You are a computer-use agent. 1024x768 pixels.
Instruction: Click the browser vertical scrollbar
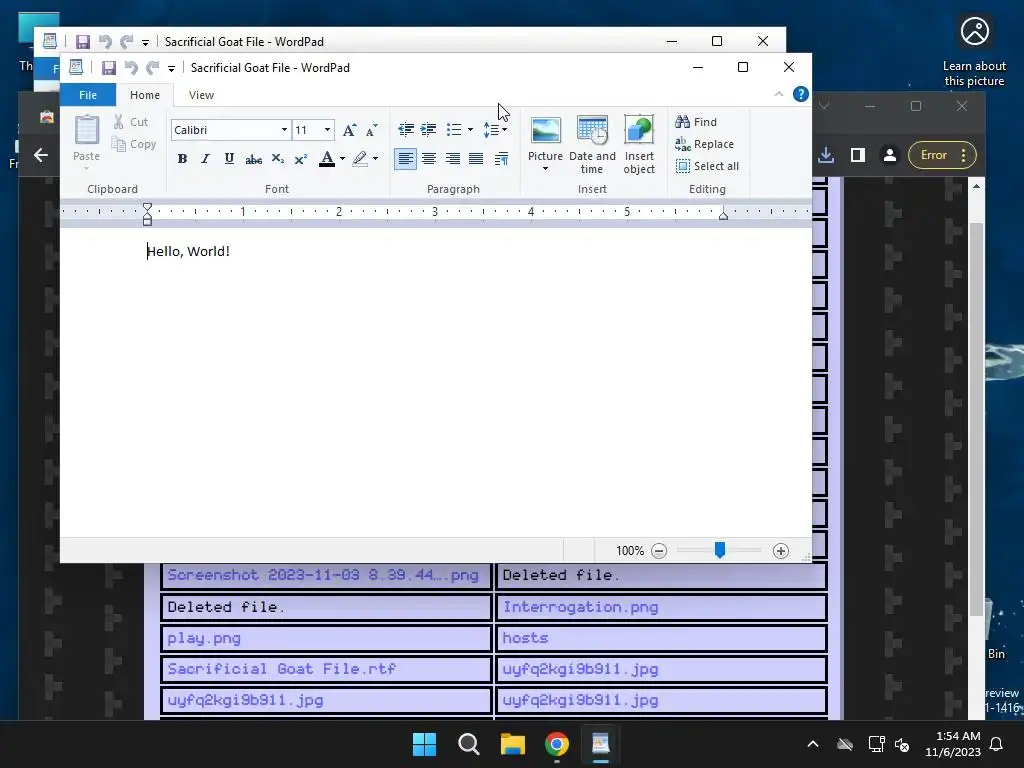click(x=976, y=418)
